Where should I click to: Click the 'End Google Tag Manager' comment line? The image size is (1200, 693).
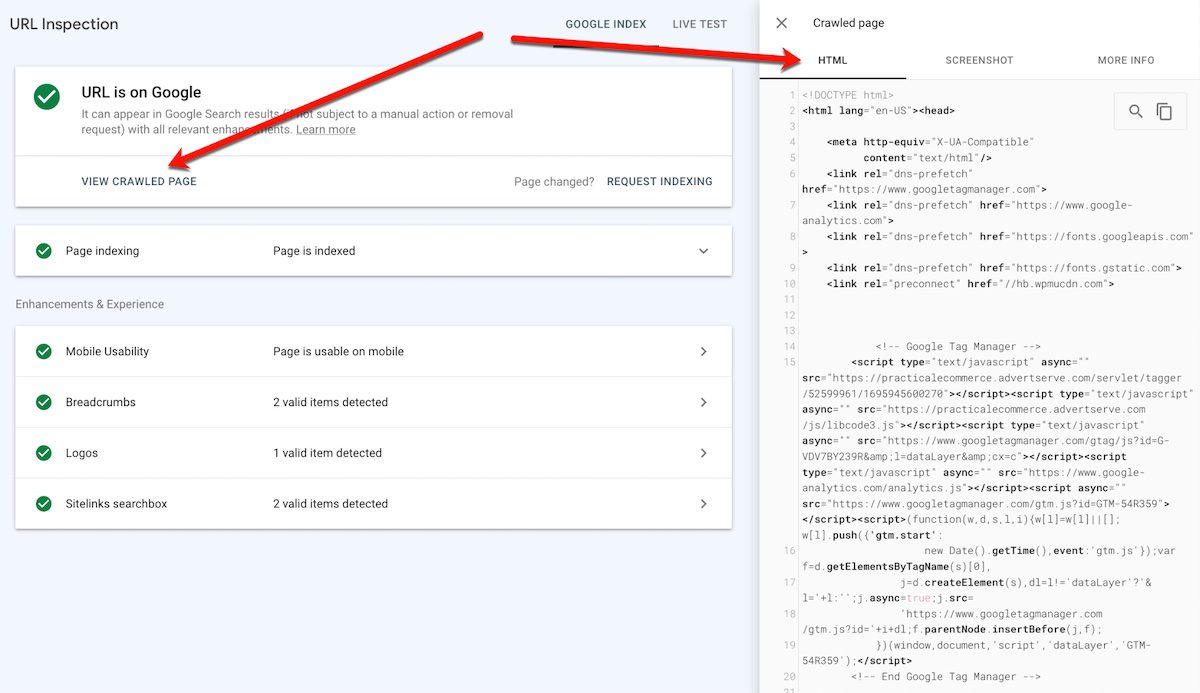click(946, 677)
